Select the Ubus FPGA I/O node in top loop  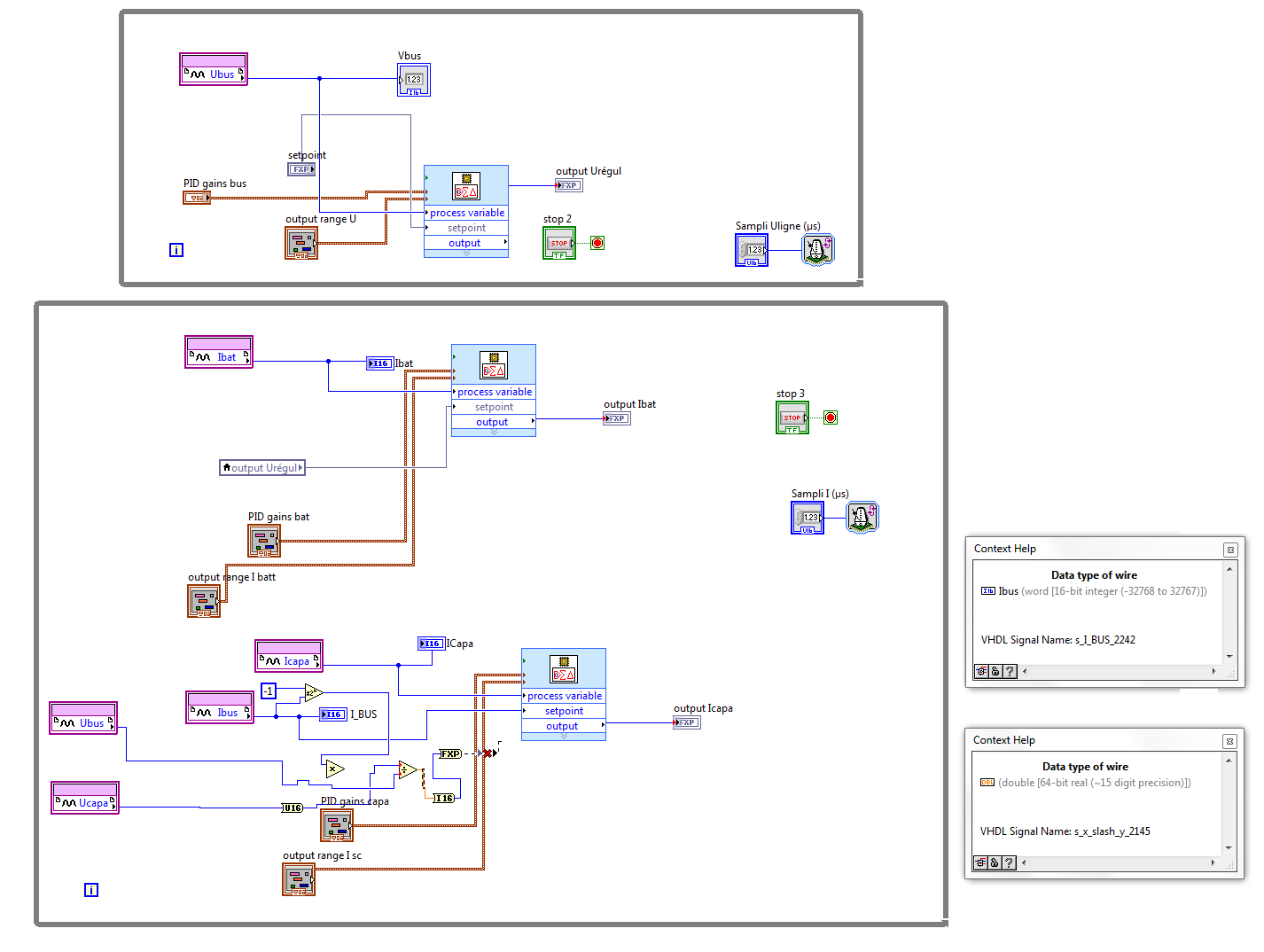[214, 69]
